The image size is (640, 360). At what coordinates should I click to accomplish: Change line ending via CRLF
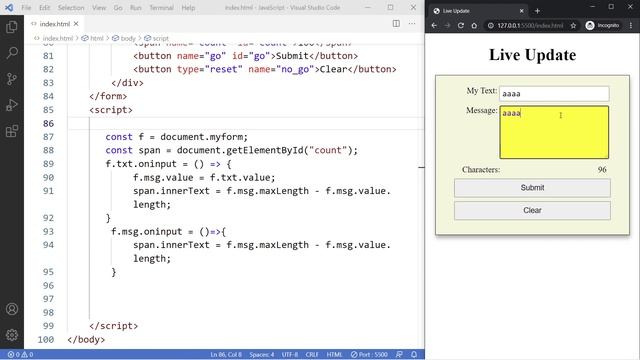click(312, 355)
